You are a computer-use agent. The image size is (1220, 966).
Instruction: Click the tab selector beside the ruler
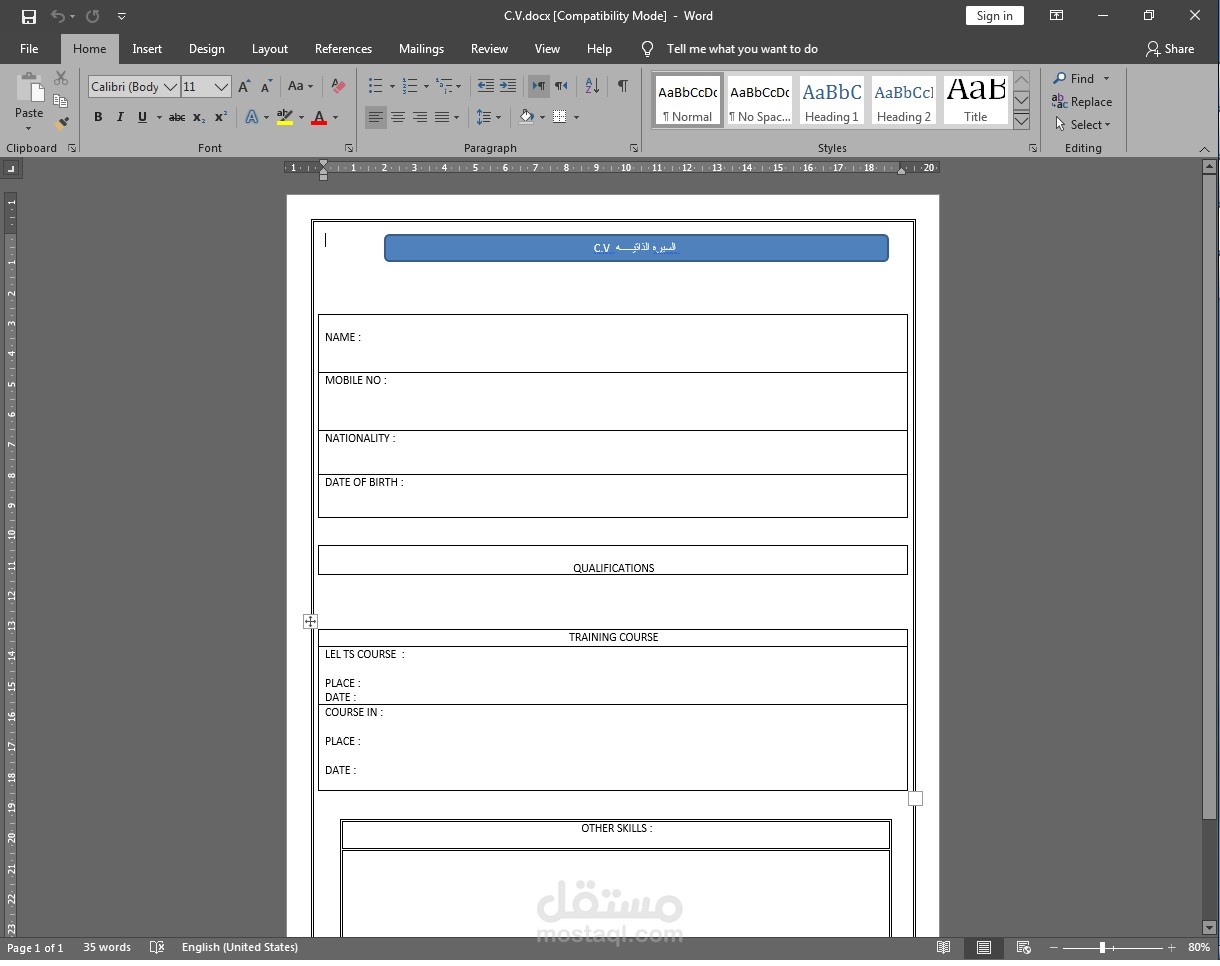tap(11, 168)
